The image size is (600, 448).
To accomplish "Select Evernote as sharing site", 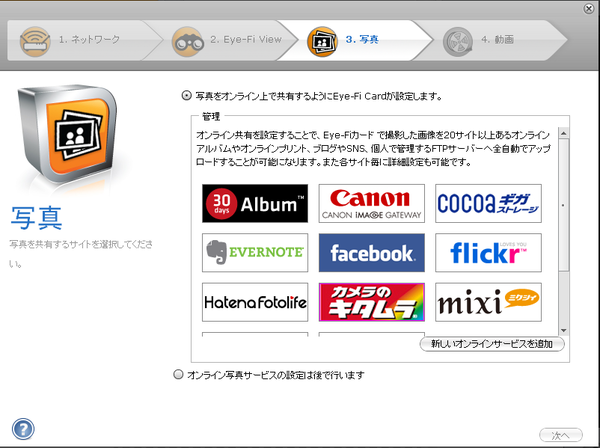I will 255,253.
